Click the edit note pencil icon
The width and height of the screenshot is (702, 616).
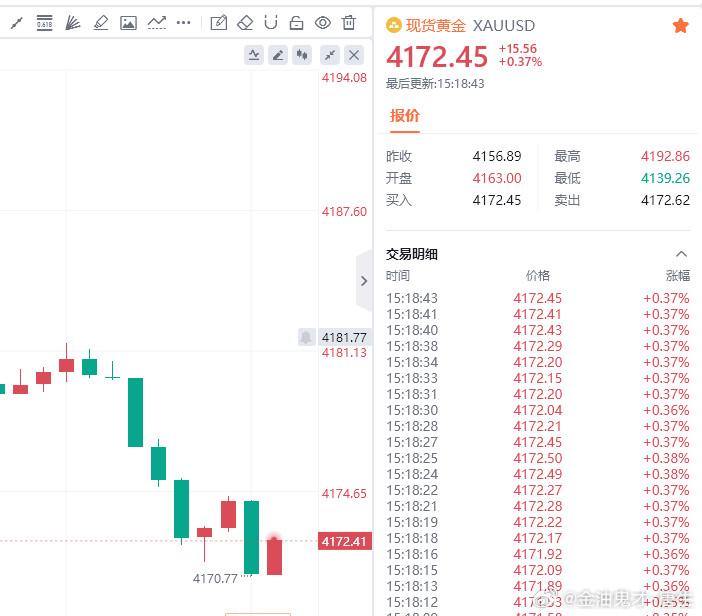pyautogui.click(x=218, y=22)
